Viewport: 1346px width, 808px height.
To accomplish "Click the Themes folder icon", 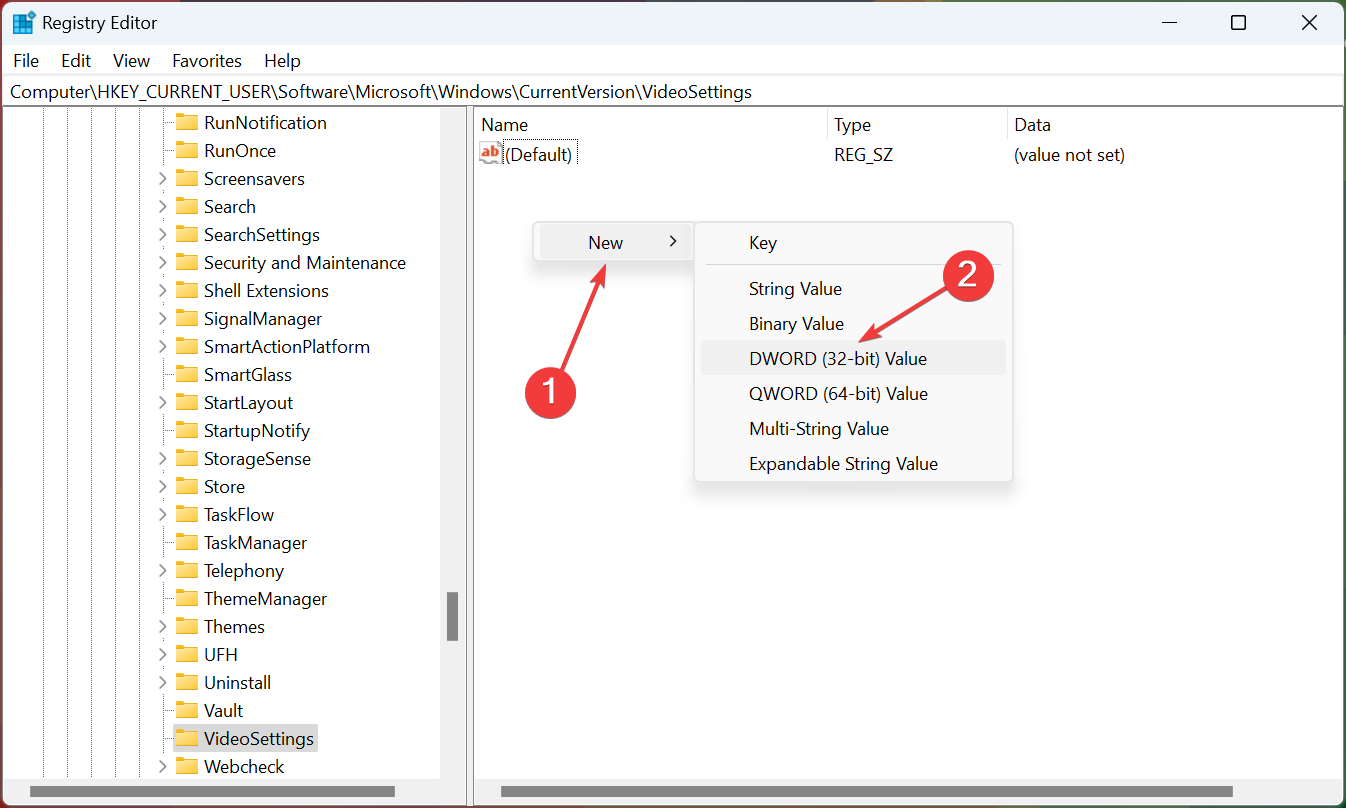I will (187, 627).
